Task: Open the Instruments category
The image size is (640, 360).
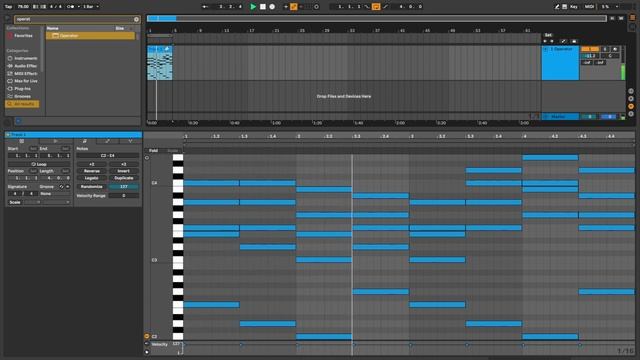Action: click(x=23, y=58)
